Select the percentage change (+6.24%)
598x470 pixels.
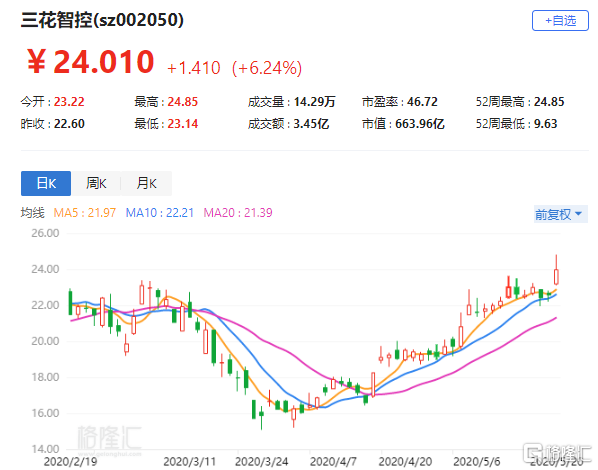click(267, 68)
